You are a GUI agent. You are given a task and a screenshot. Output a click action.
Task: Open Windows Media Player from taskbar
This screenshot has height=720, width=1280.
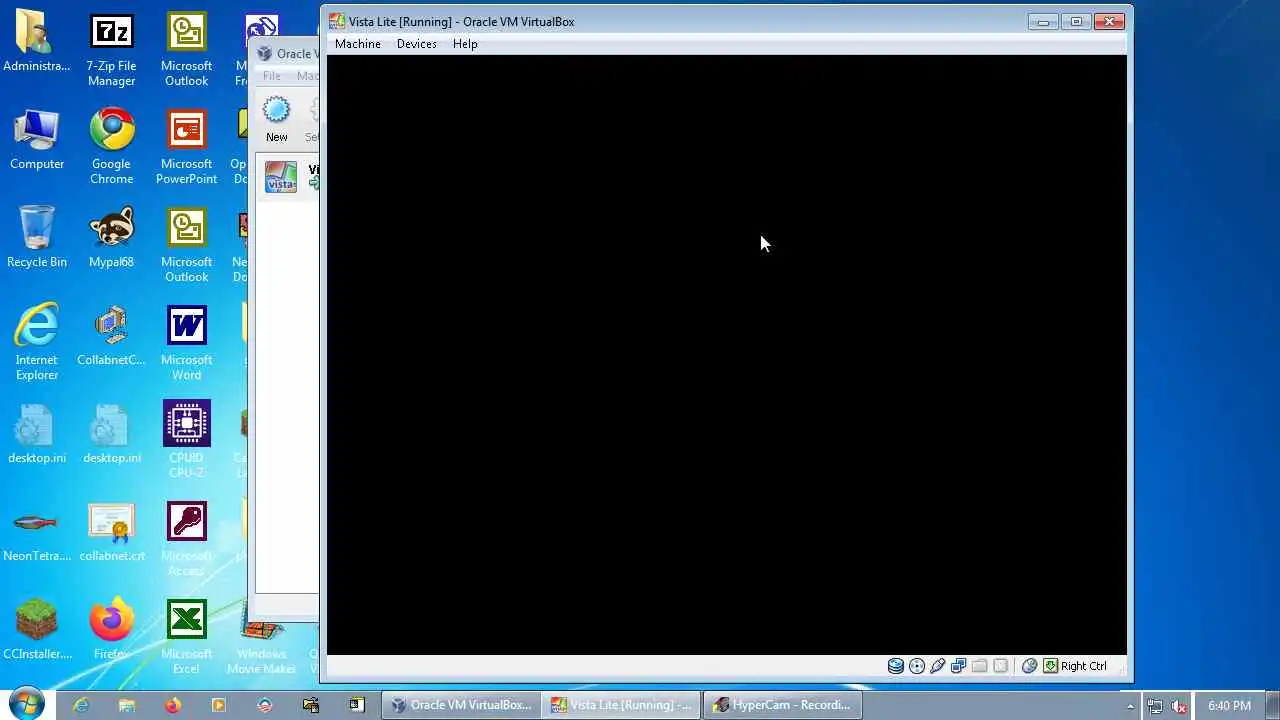219,705
